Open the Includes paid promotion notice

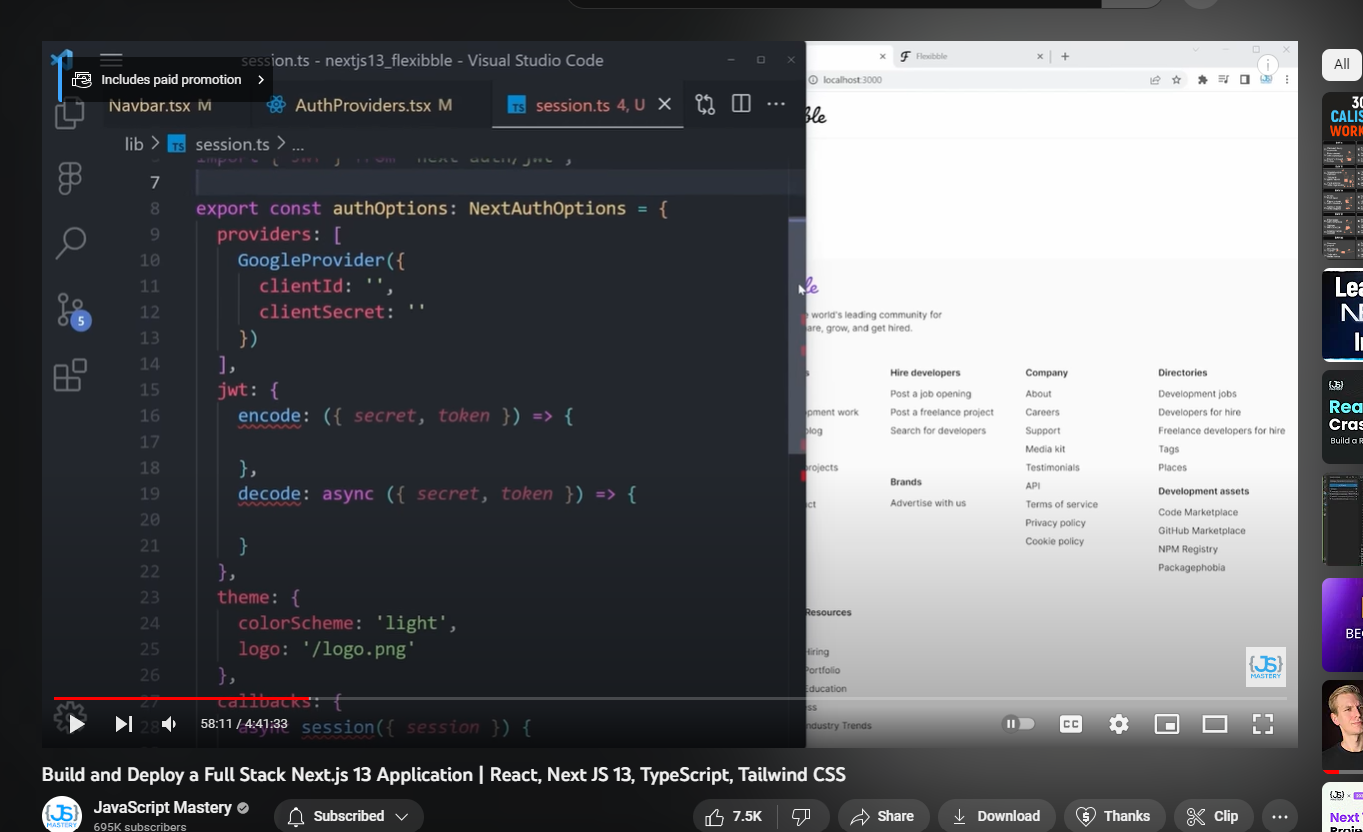tap(168, 80)
